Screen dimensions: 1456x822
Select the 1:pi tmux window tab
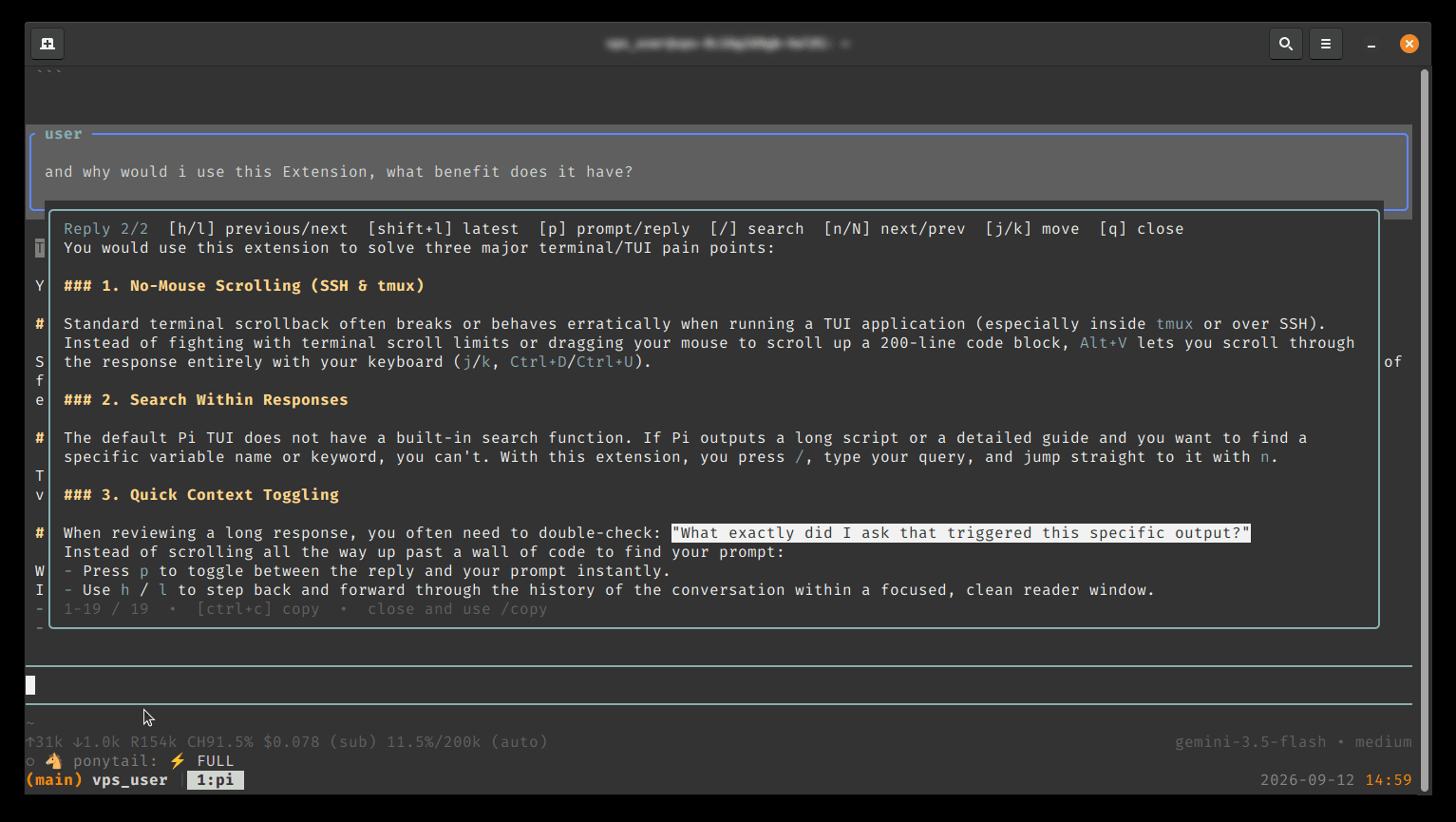click(216, 780)
